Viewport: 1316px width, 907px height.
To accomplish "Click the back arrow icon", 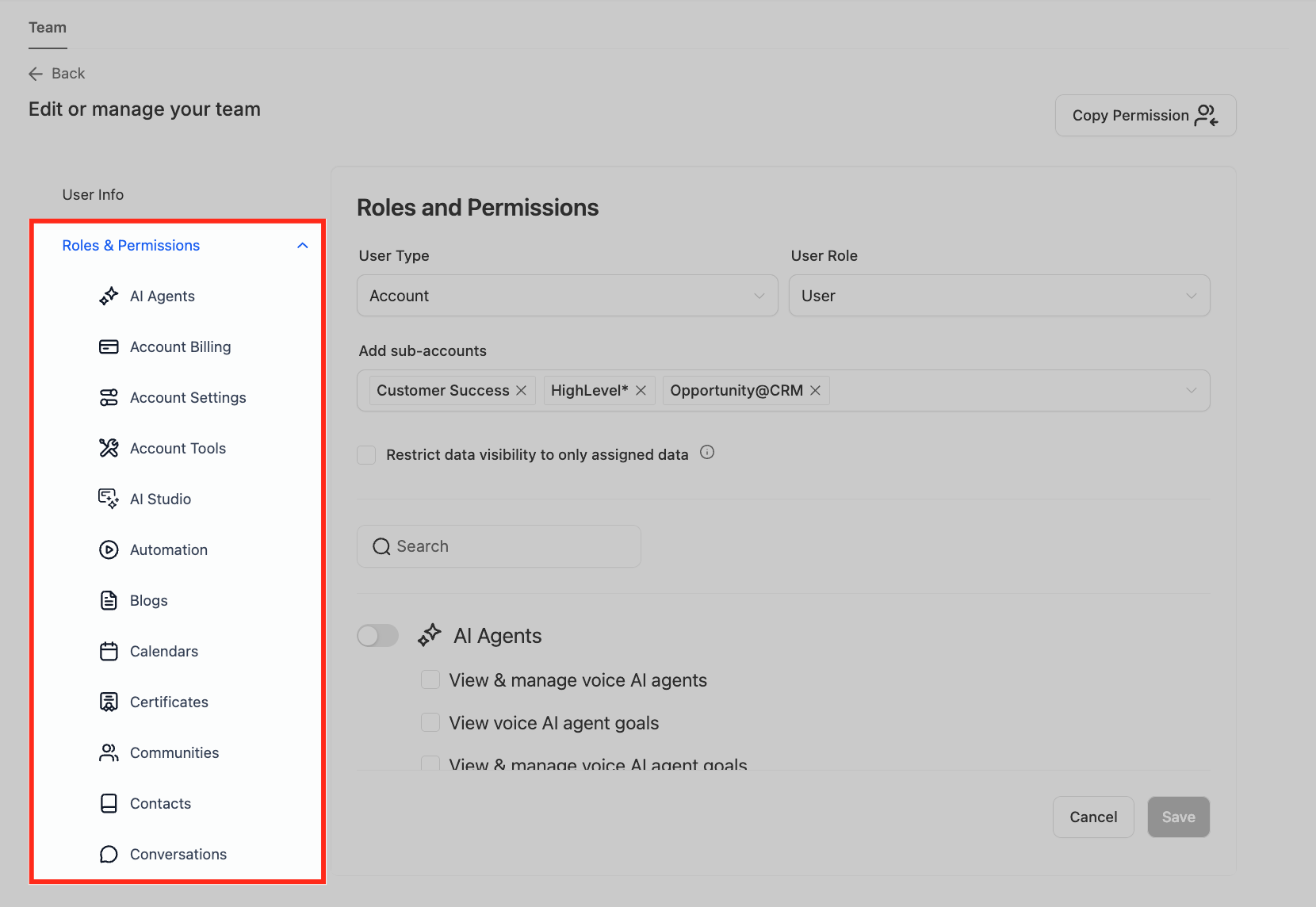I will tap(36, 74).
